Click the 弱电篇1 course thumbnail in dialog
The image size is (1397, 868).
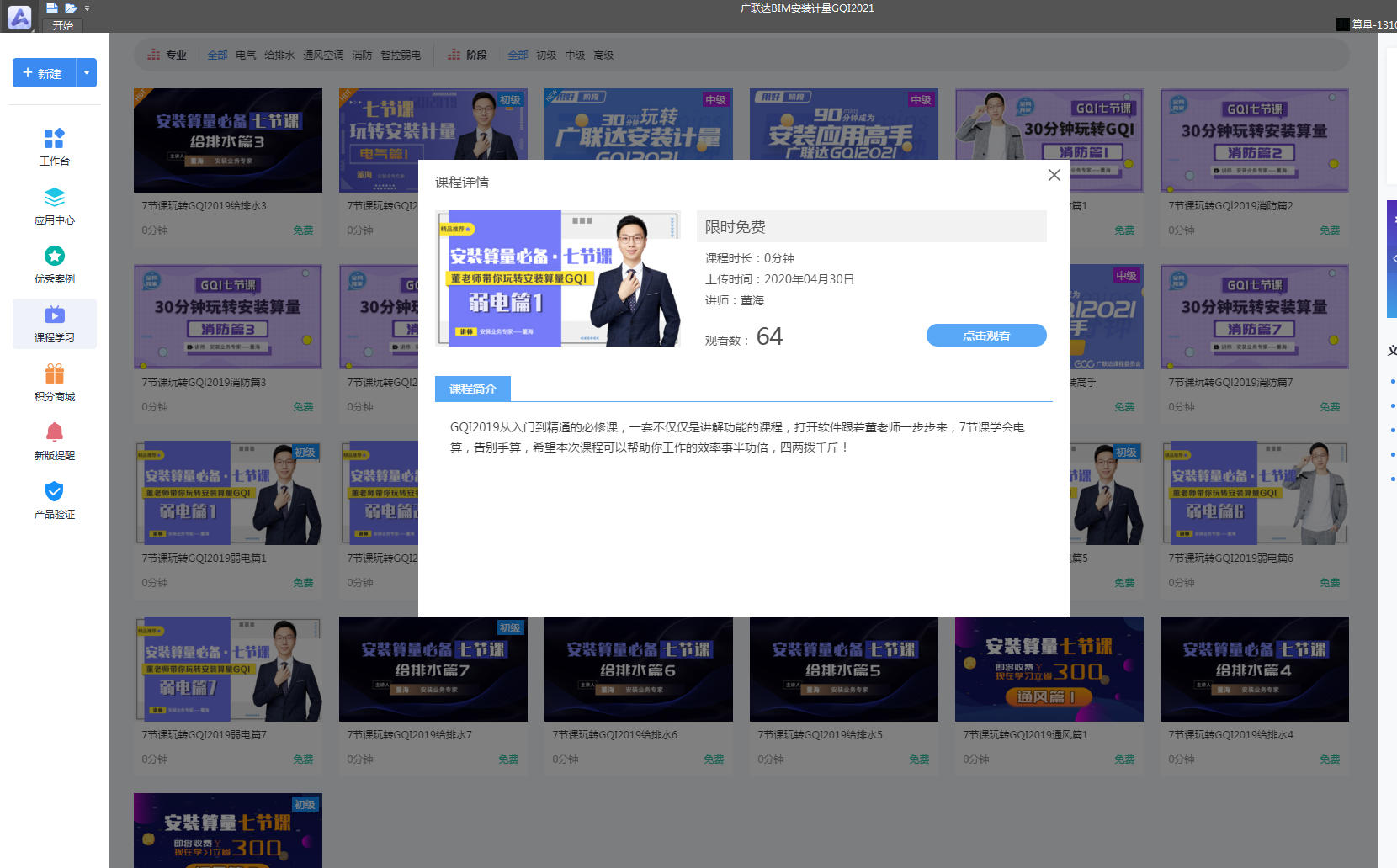tap(557, 278)
